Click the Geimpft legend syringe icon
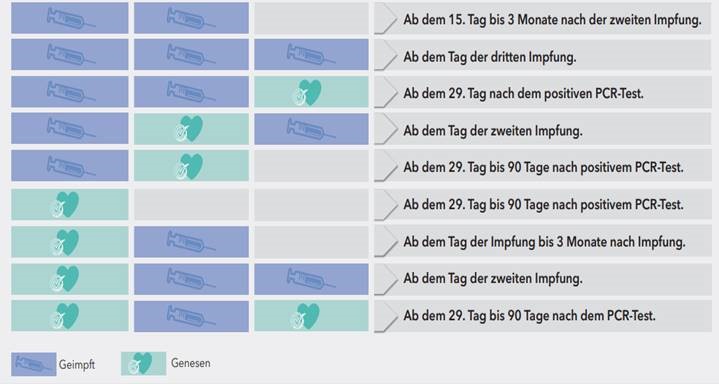 (33, 364)
